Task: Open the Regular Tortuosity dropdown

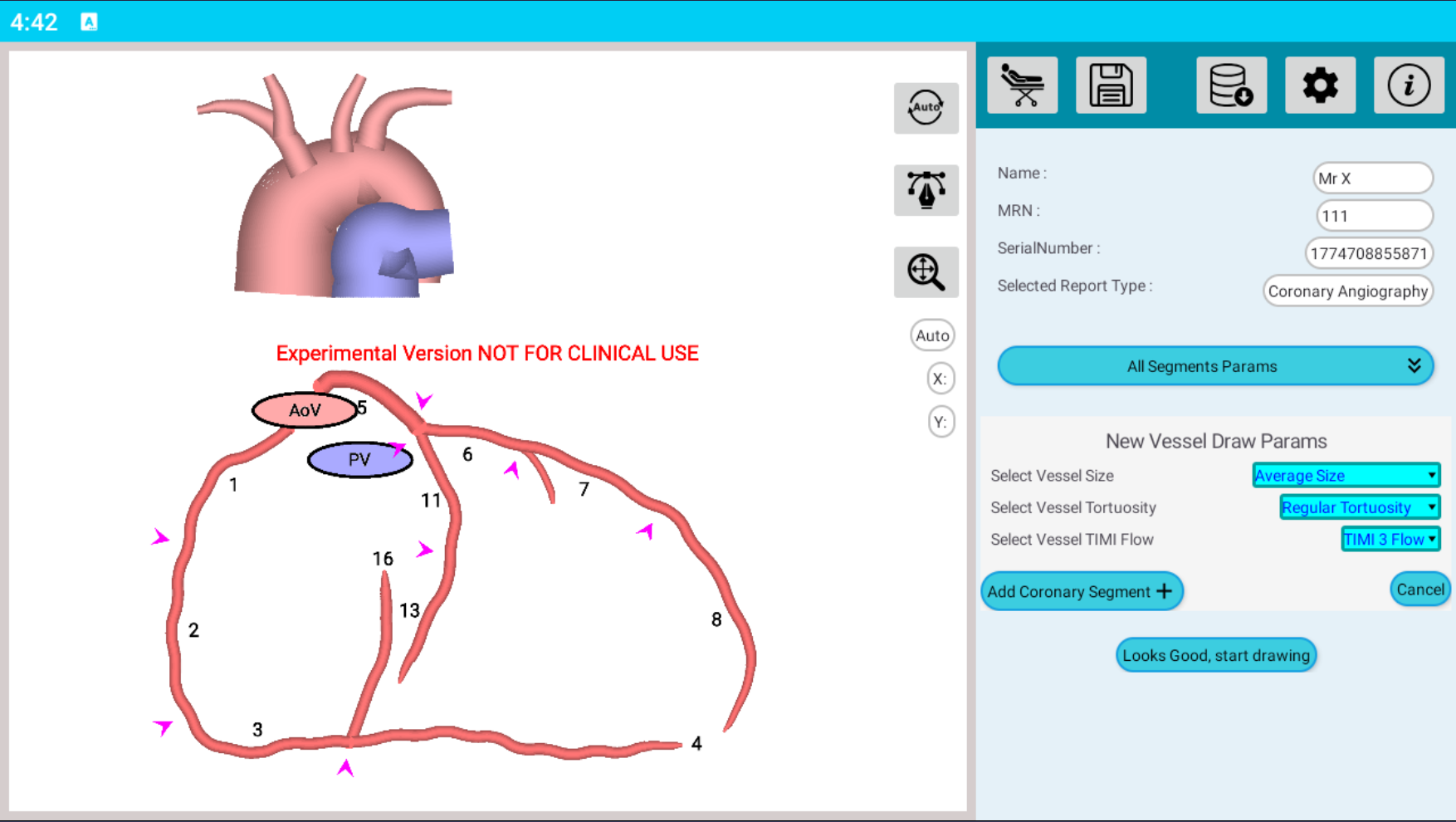Action: pos(1359,507)
